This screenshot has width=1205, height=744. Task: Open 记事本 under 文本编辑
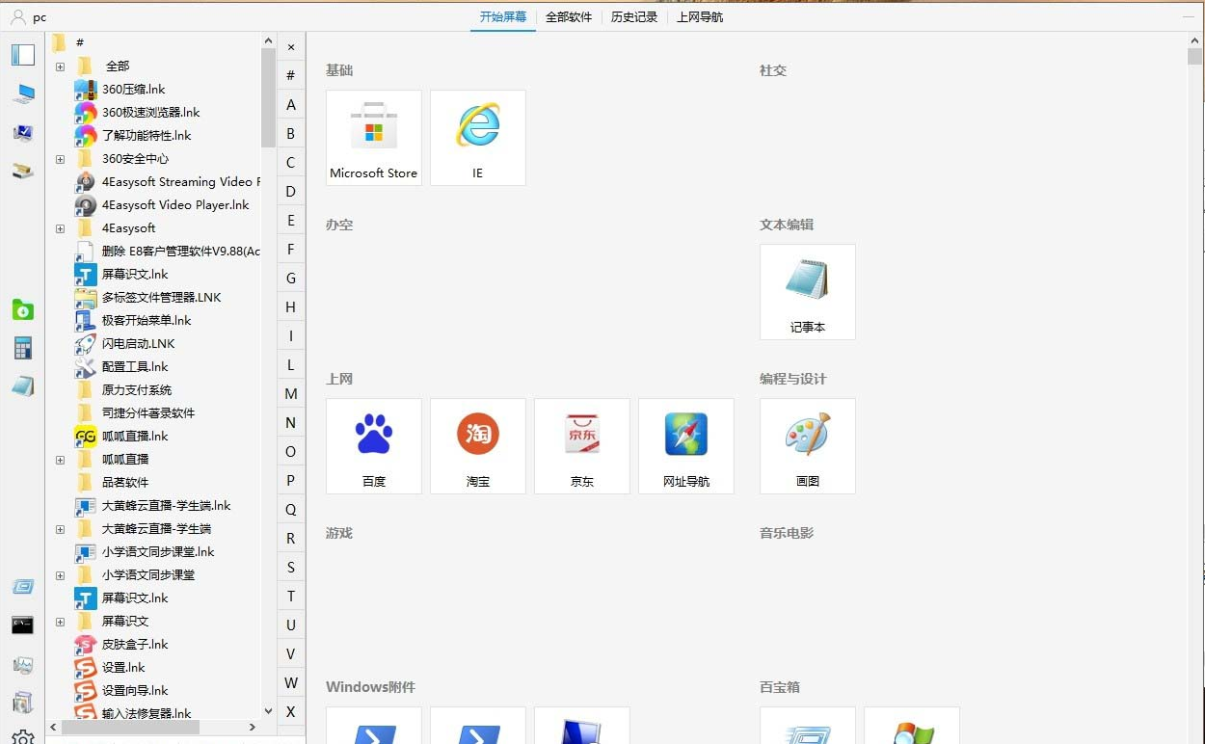(x=807, y=291)
